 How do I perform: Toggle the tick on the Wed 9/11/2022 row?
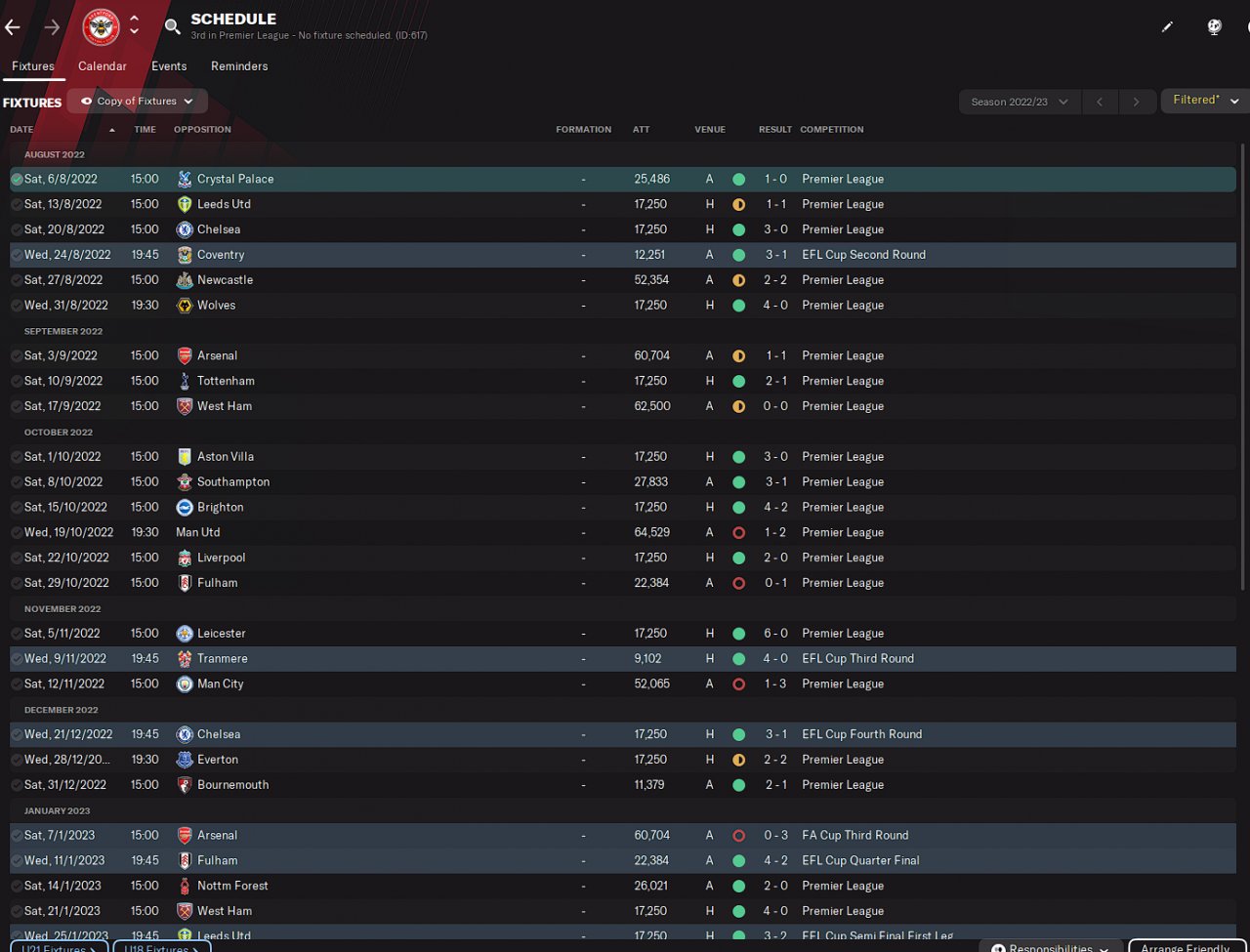[x=17, y=659]
